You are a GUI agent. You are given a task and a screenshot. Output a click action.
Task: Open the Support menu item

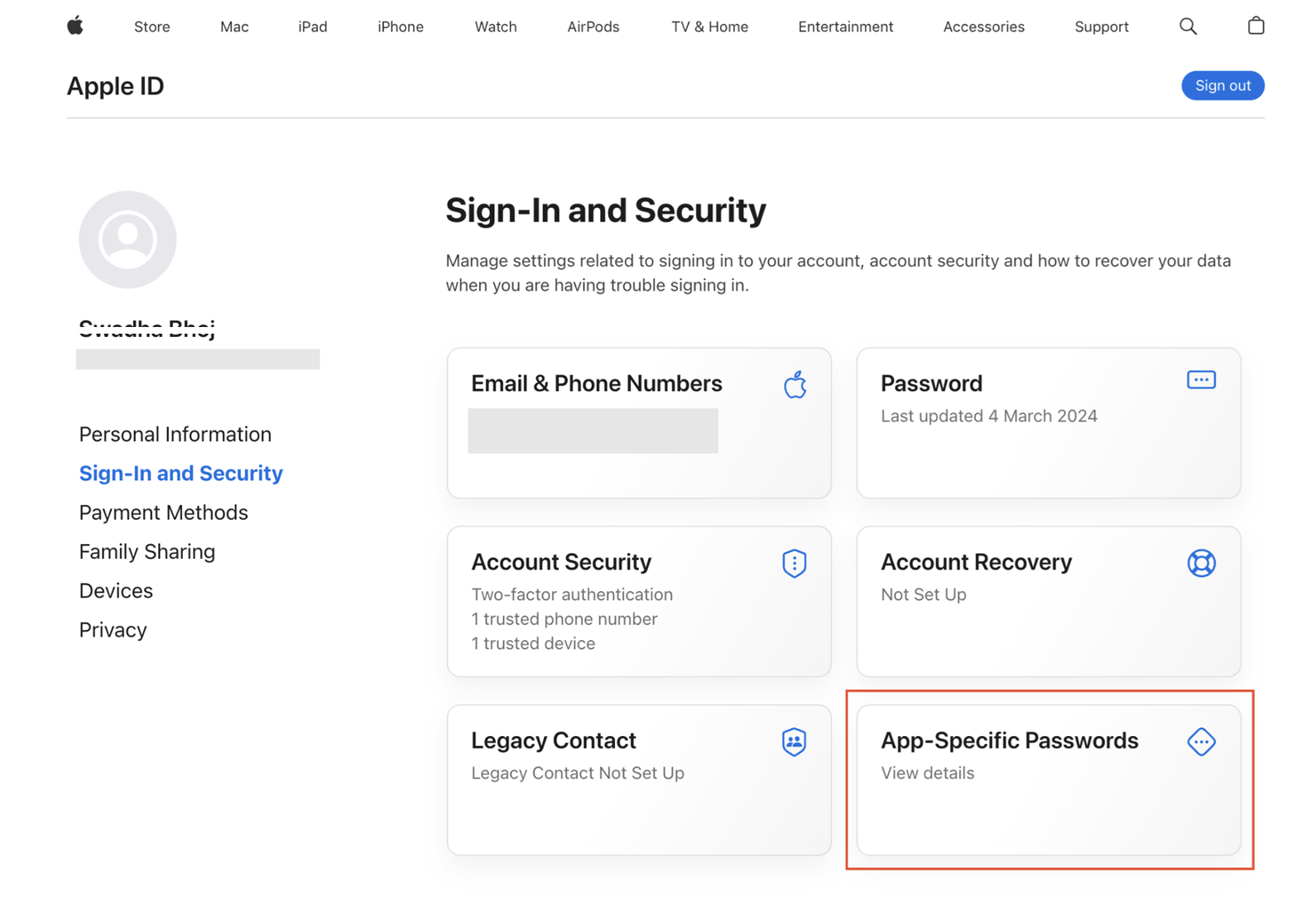[1101, 26]
